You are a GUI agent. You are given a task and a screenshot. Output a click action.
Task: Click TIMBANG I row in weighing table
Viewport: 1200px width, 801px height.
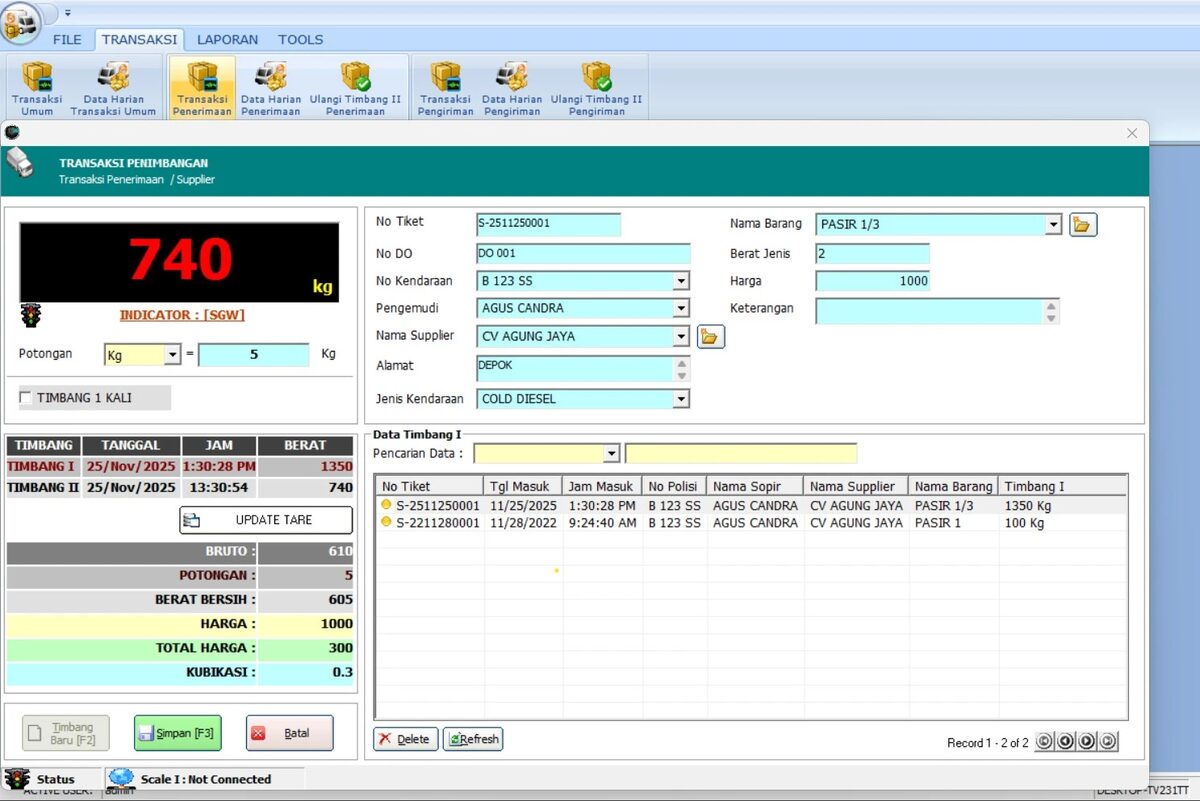tap(180, 467)
